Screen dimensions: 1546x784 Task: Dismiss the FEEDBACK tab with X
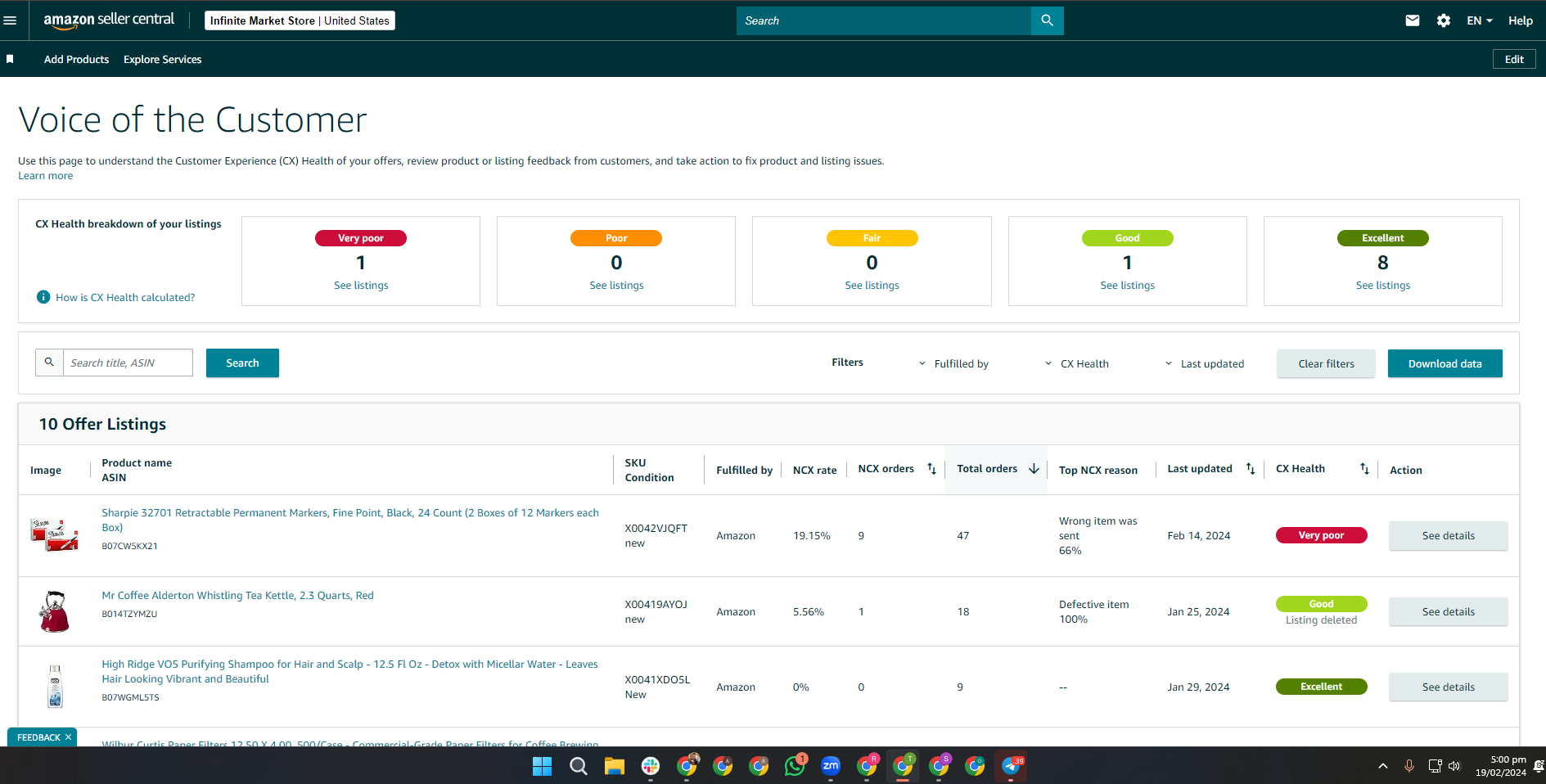69,737
